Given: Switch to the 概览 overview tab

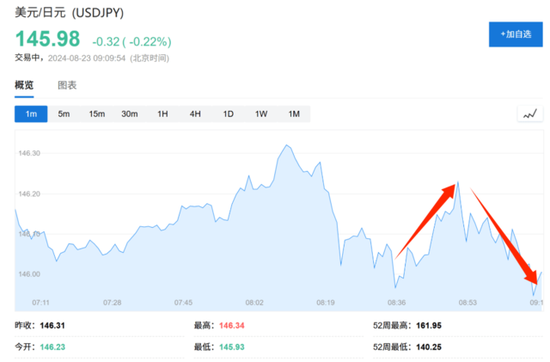Looking at the screenshot, I should coord(24,85).
